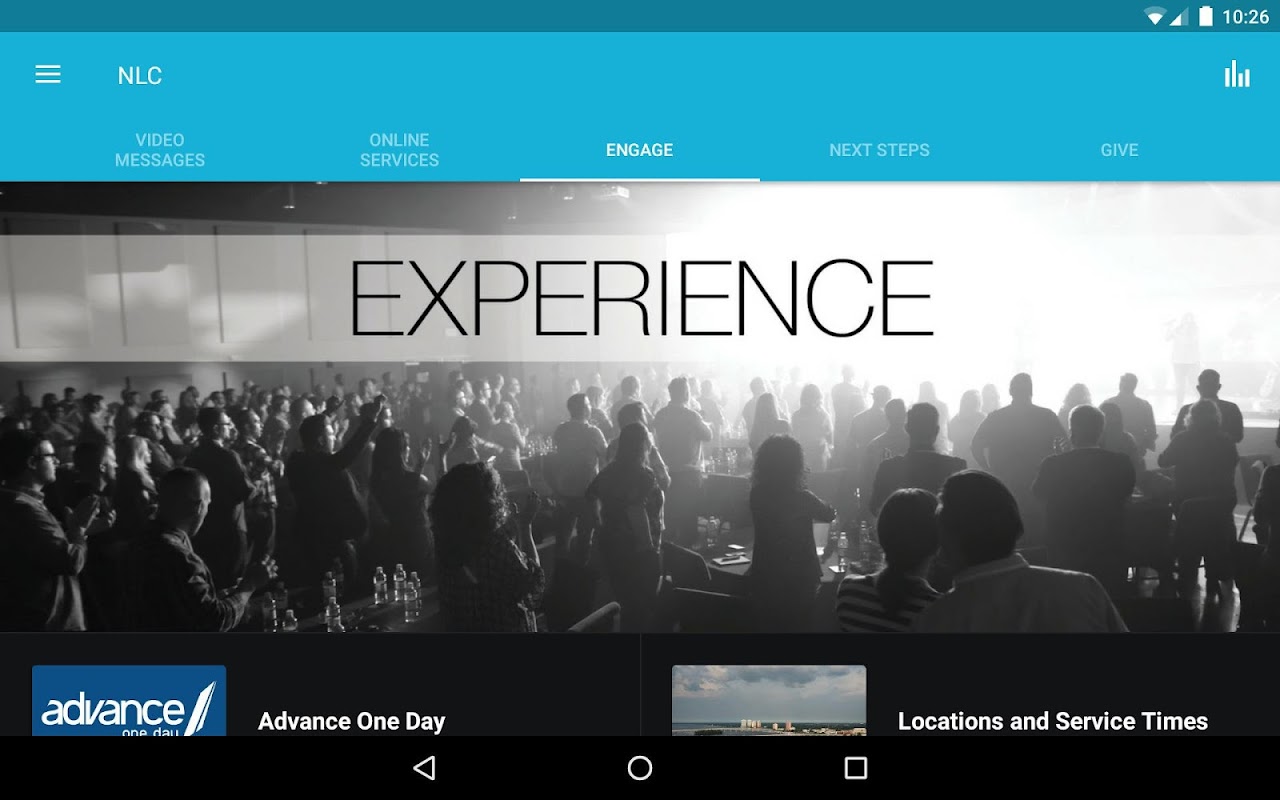Switch to the Online Services tab
This screenshot has width=1280, height=800.
pos(400,150)
